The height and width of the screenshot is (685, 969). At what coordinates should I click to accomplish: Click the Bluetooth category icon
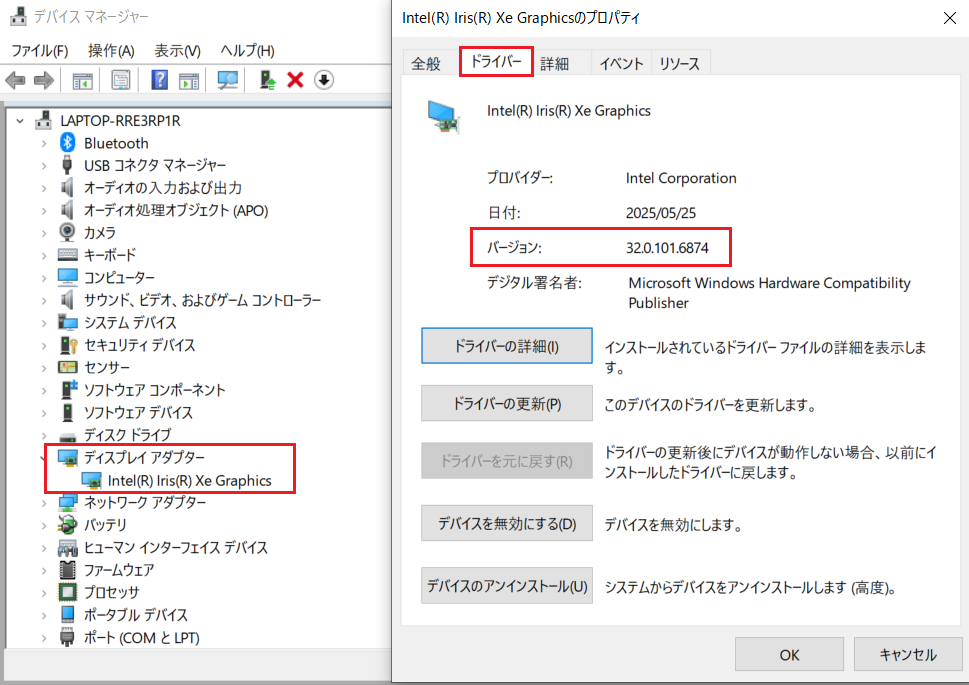click(x=67, y=143)
